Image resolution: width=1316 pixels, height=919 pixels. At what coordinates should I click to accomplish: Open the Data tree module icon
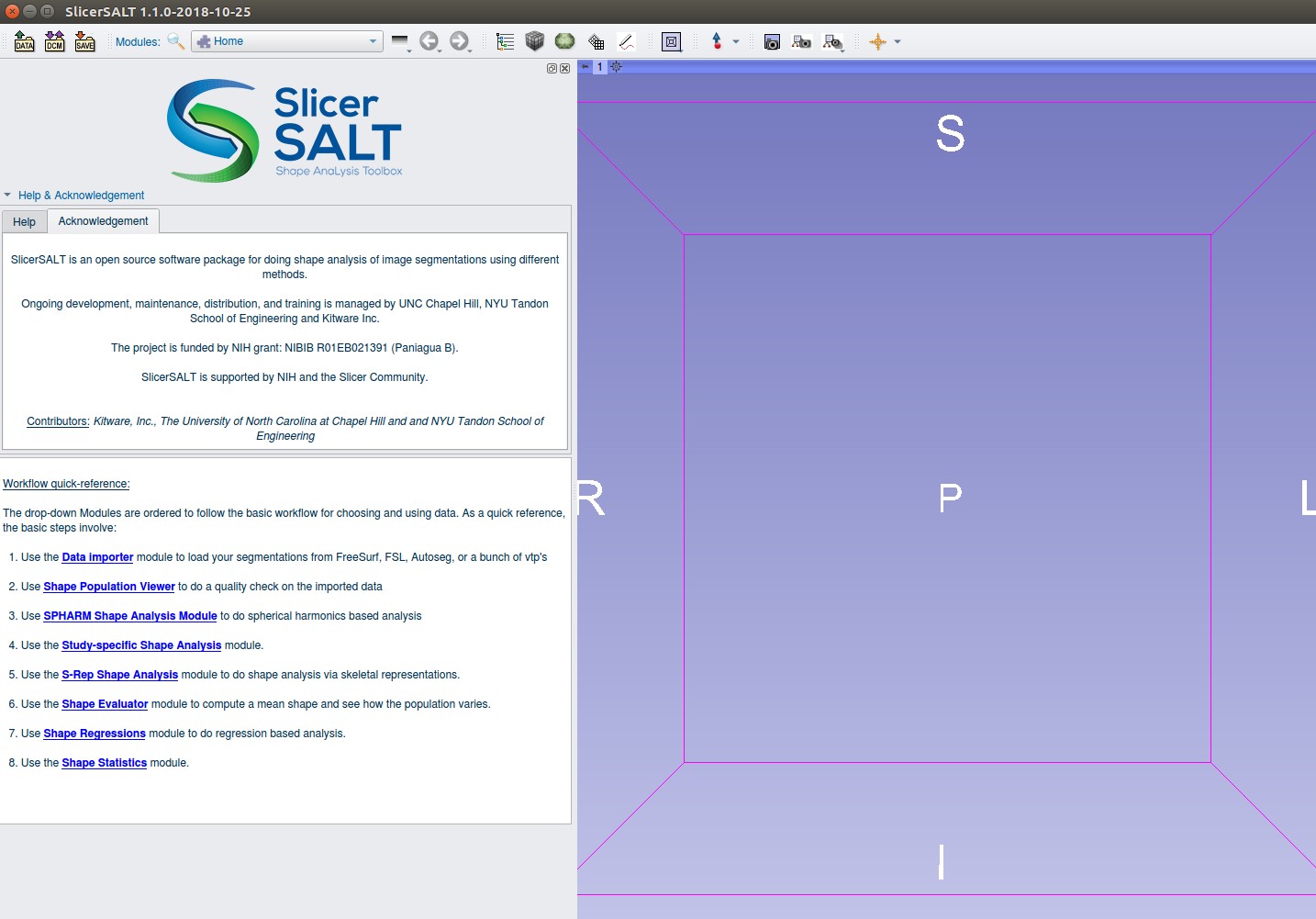(x=506, y=41)
